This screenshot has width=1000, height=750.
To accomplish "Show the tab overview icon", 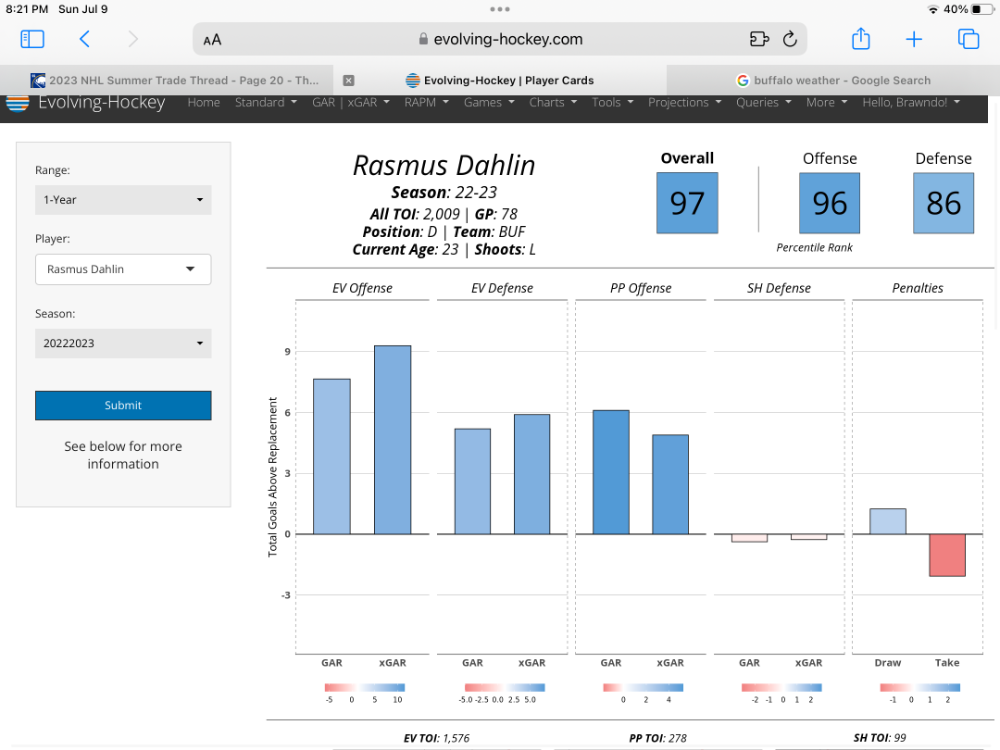I will click(968, 40).
